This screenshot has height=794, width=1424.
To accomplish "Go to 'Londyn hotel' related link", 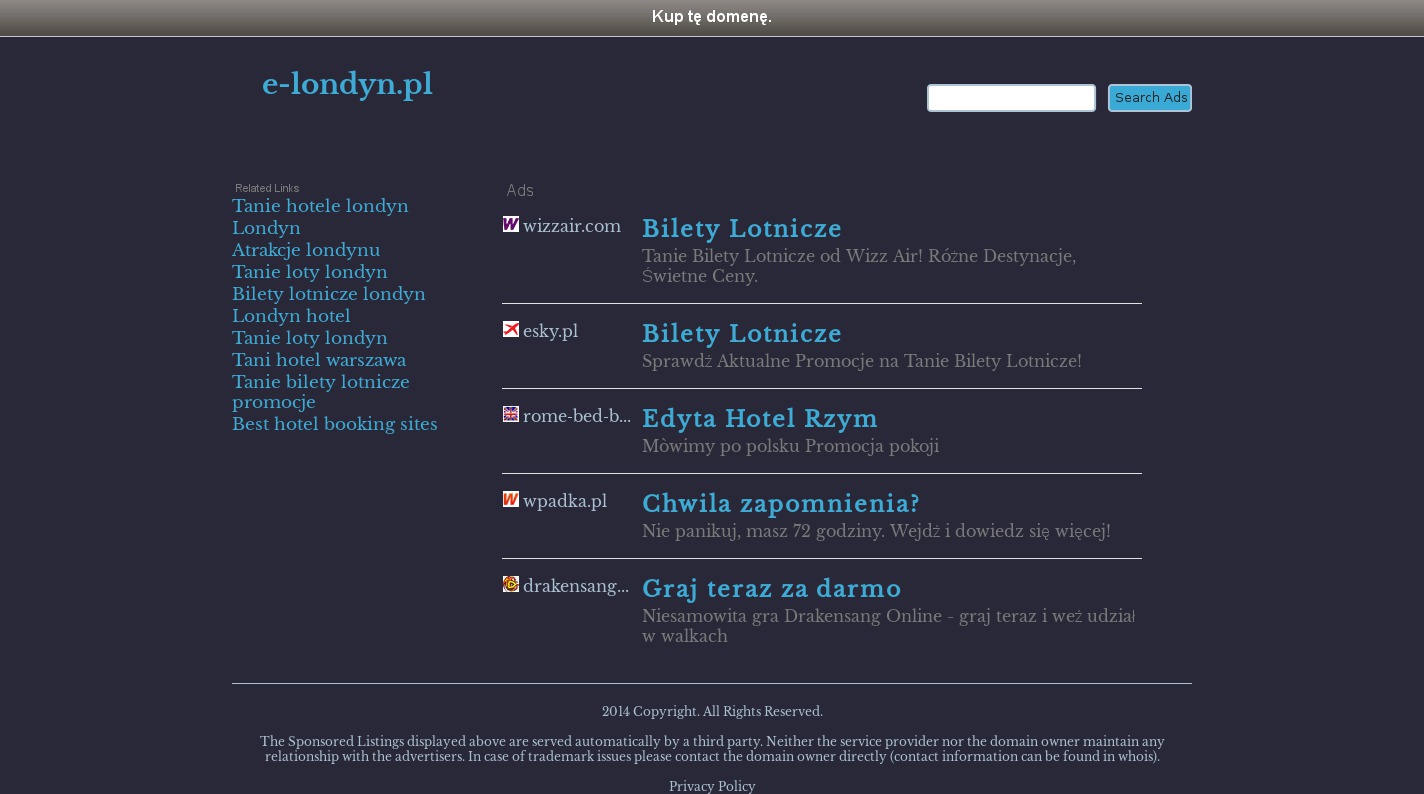I will pyautogui.click(x=291, y=316).
